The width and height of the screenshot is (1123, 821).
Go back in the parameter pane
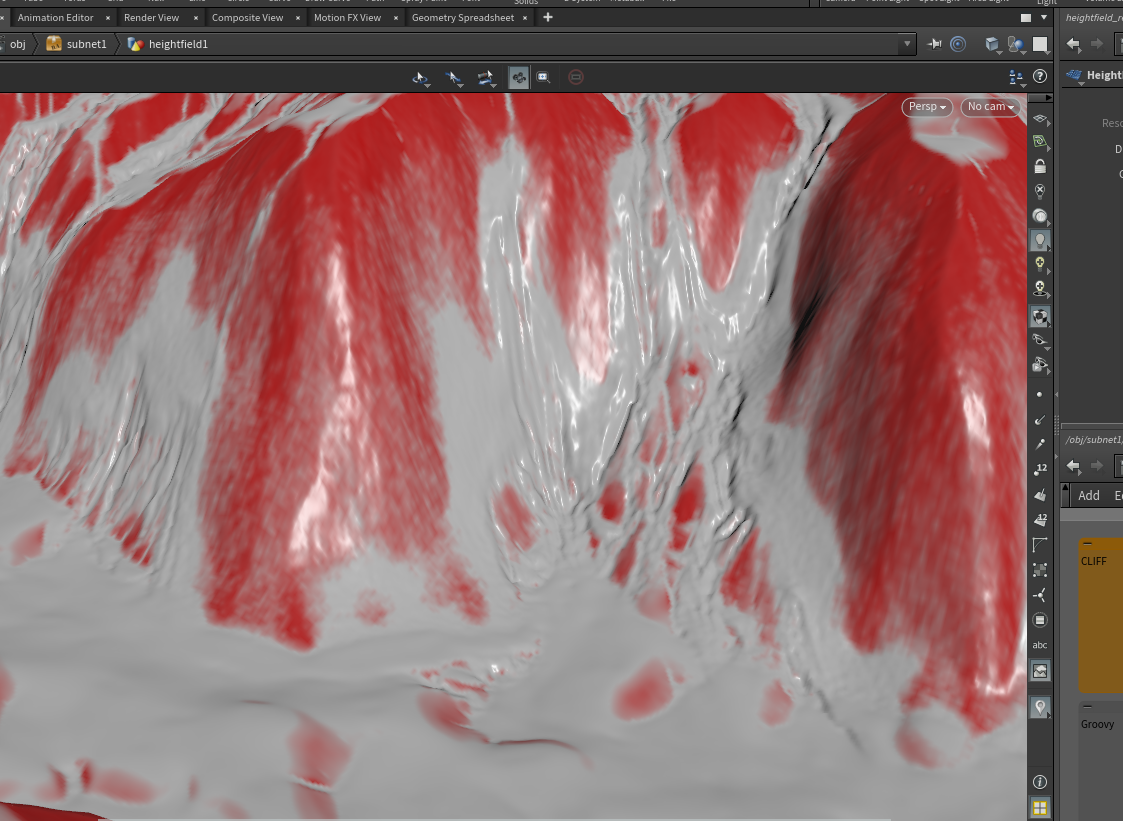tap(1073, 44)
